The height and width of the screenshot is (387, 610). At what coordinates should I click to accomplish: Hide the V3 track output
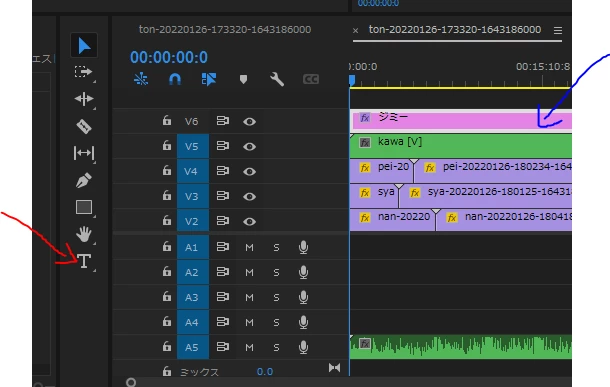pos(249,196)
